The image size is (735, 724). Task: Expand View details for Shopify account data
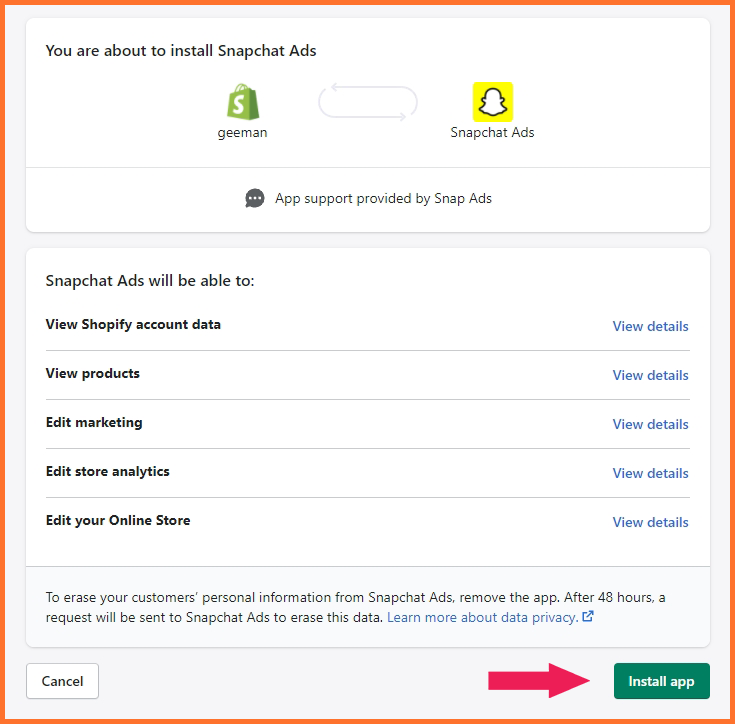point(651,326)
